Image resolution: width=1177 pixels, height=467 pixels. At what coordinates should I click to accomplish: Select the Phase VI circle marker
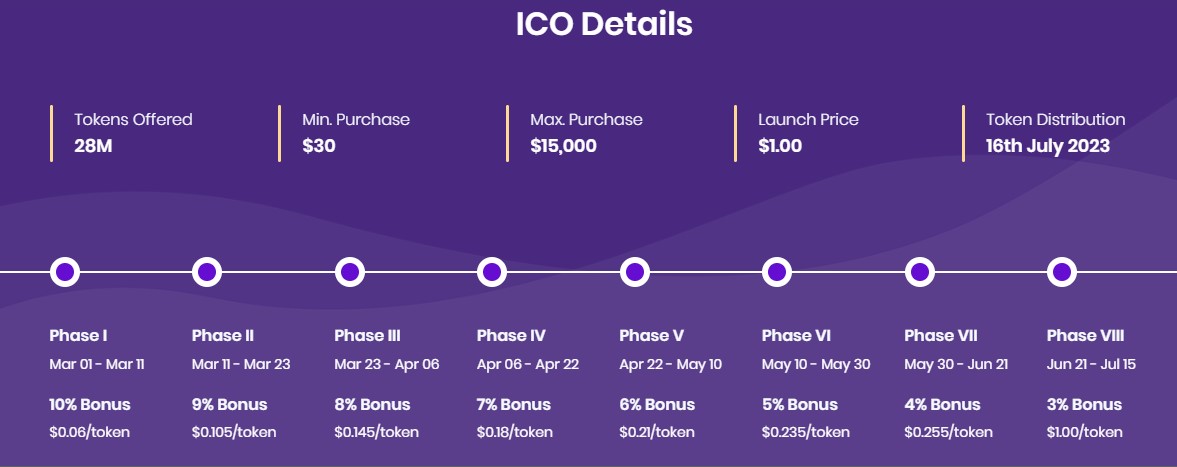(x=777, y=272)
